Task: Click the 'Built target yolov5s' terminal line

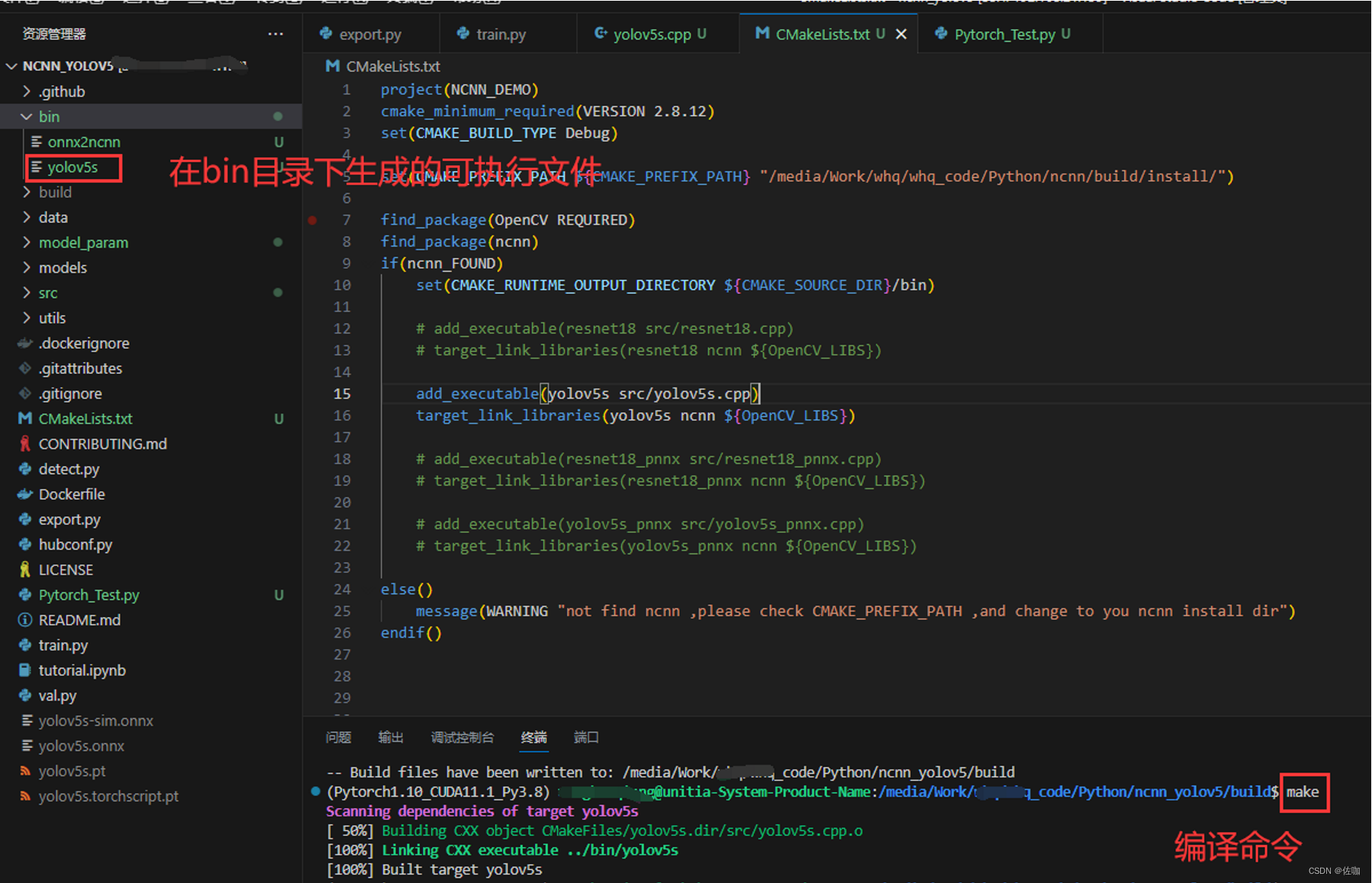Action: click(x=462, y=870)
